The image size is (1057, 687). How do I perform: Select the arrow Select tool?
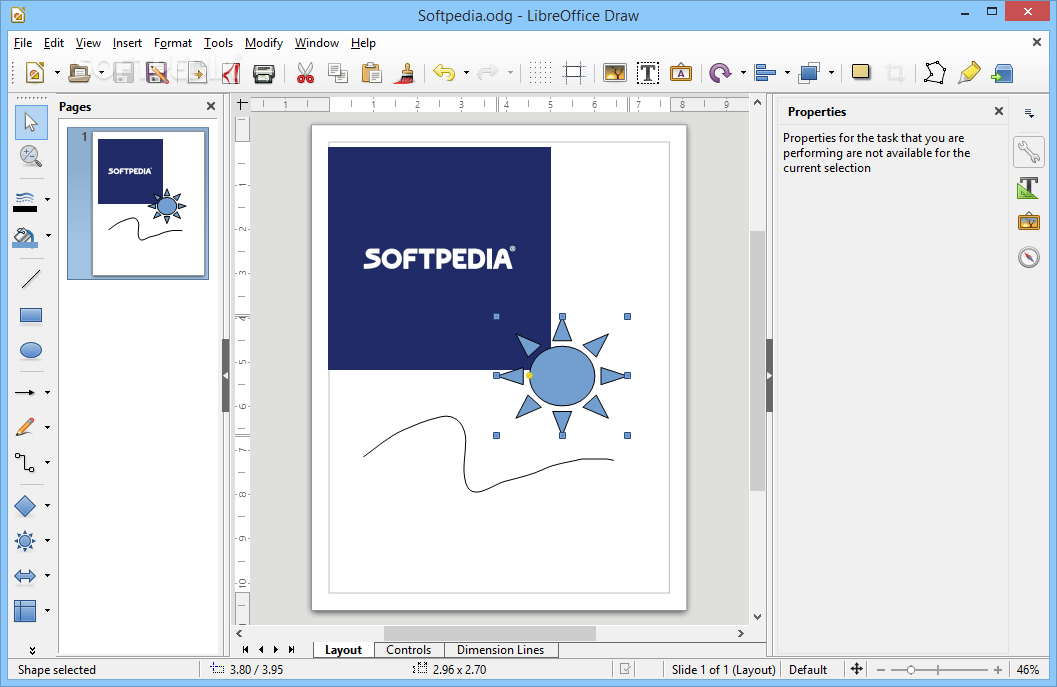(x=31, y=122)
